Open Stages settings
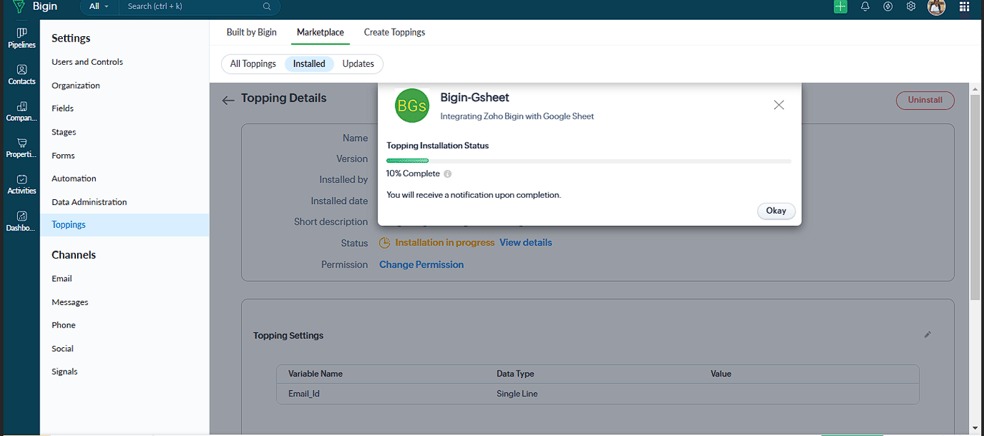Image resolution: width=984 pixels, height=436 pixels. [x=64, y=132]
